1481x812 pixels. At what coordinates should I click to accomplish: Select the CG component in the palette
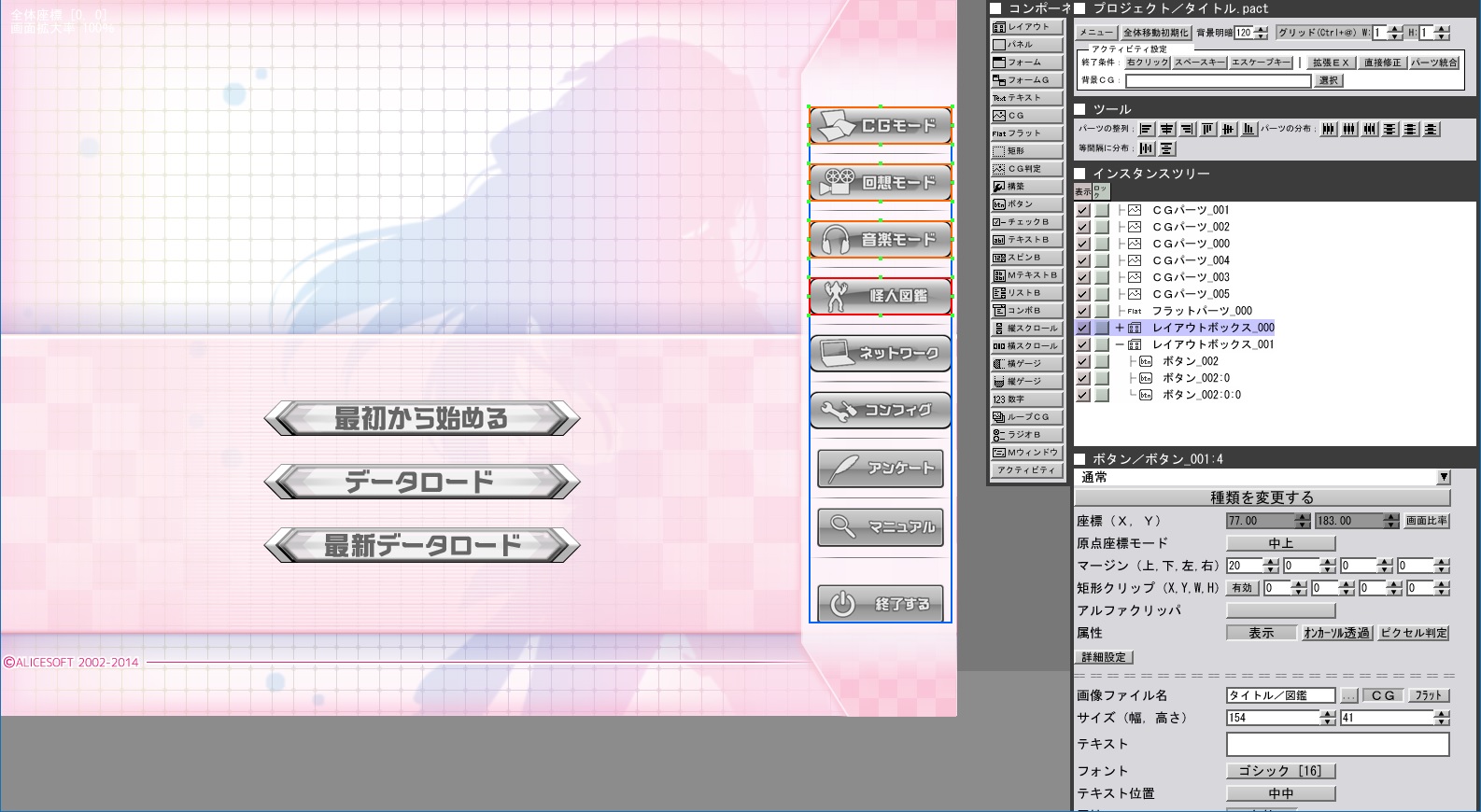coord(1027,116)
